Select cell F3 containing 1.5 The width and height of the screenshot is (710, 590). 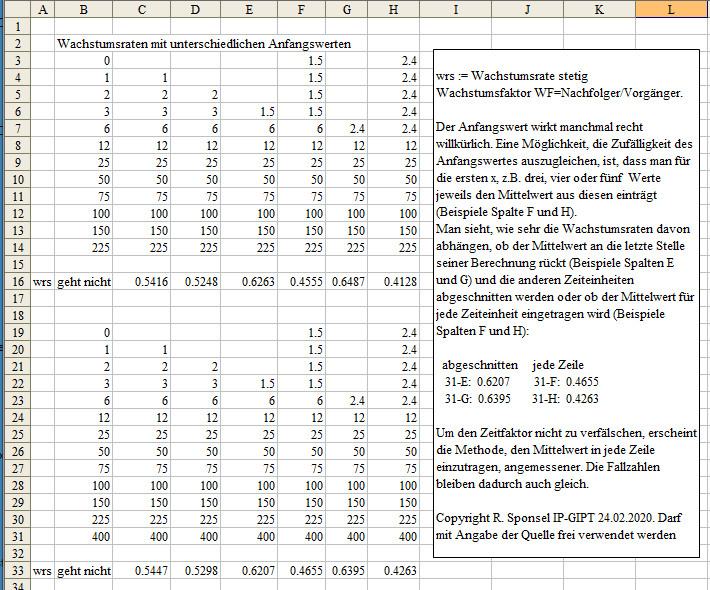pos(302,61)
